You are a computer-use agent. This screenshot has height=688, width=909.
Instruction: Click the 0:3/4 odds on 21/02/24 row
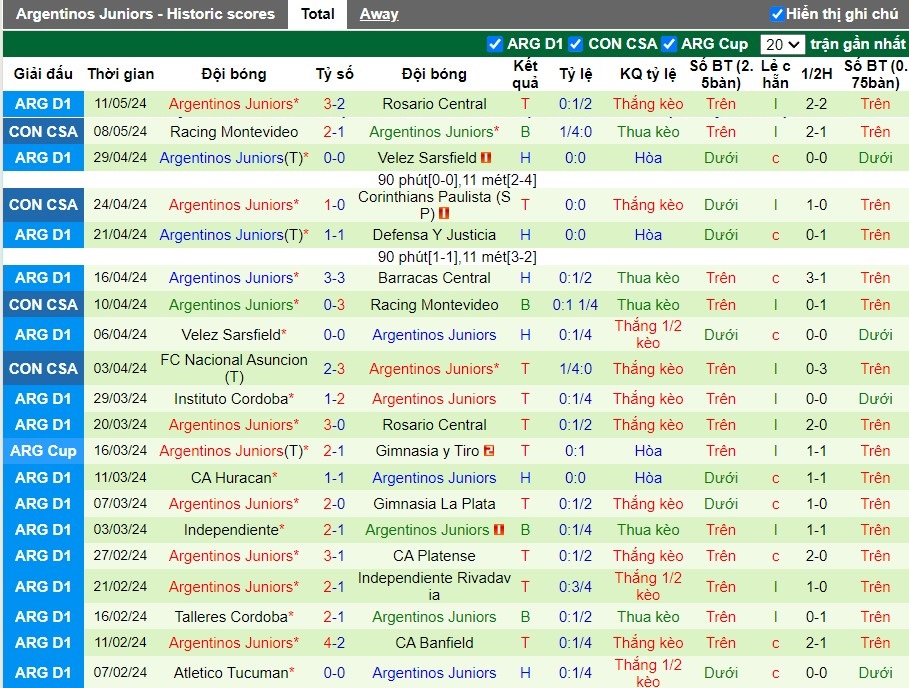(575, 587)
